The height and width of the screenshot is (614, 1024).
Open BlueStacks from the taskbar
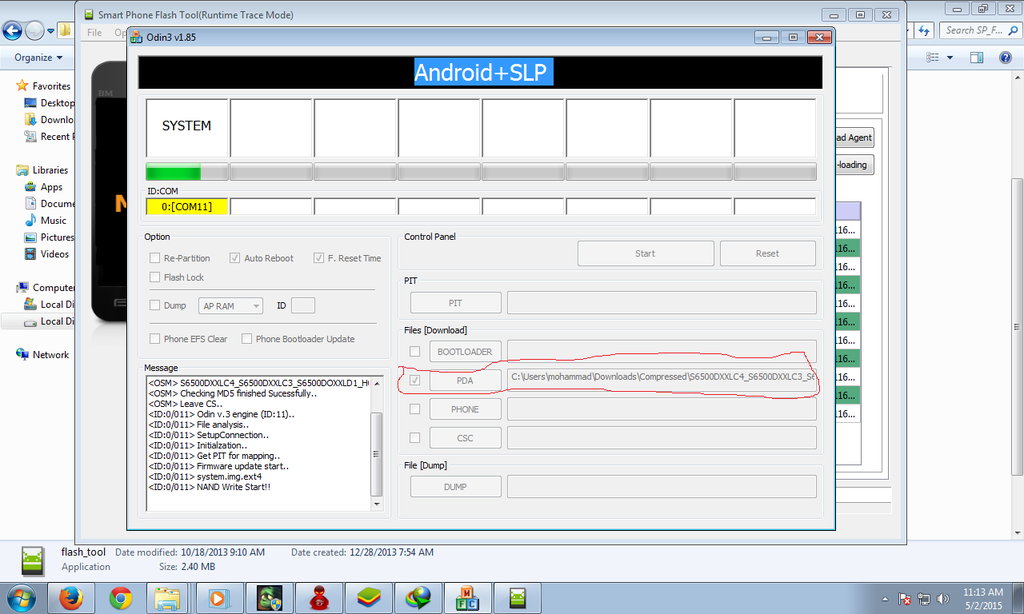(x=369, y=598)
